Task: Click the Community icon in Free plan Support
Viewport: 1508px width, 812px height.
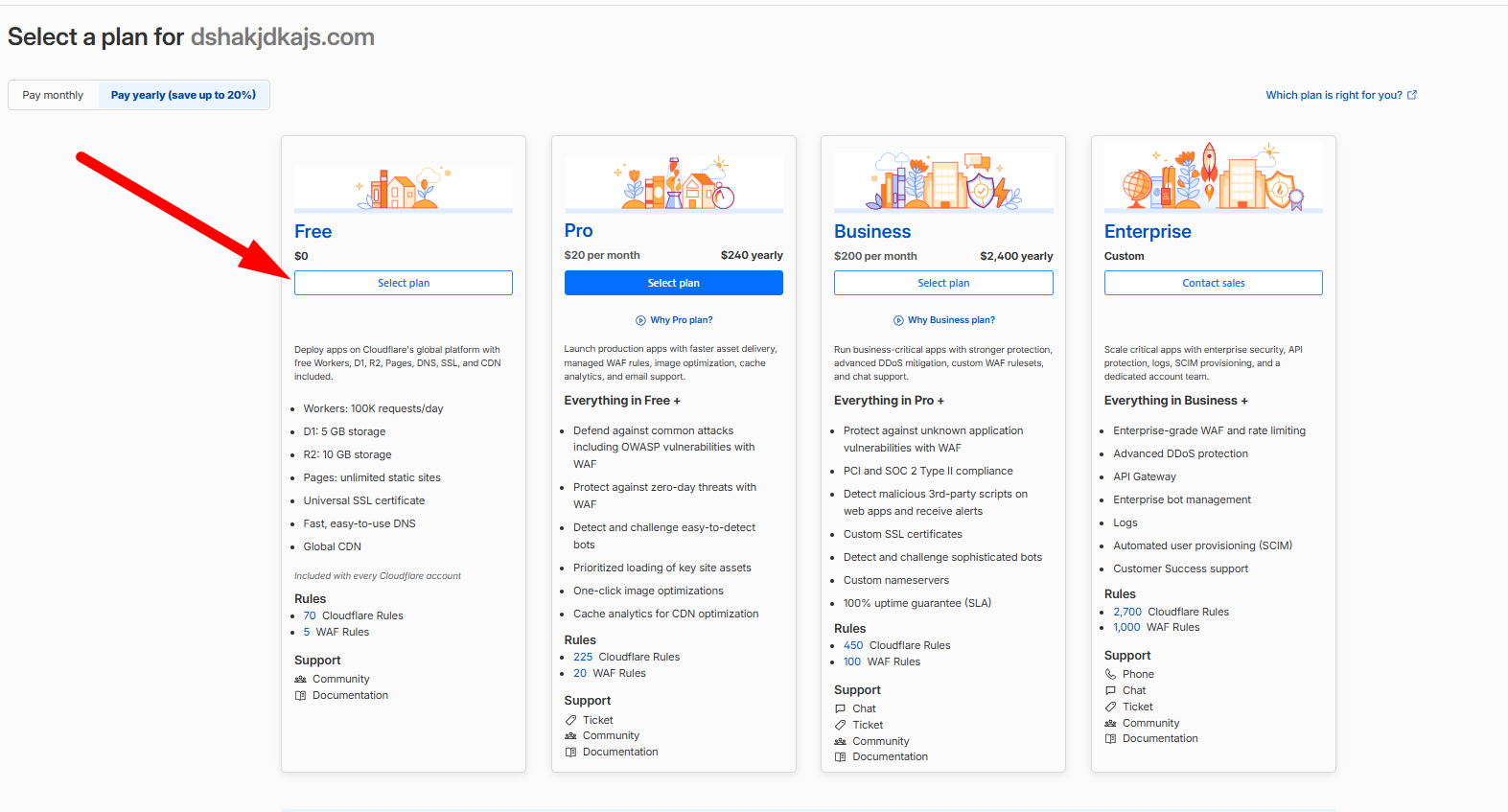Action: [301, 679]
